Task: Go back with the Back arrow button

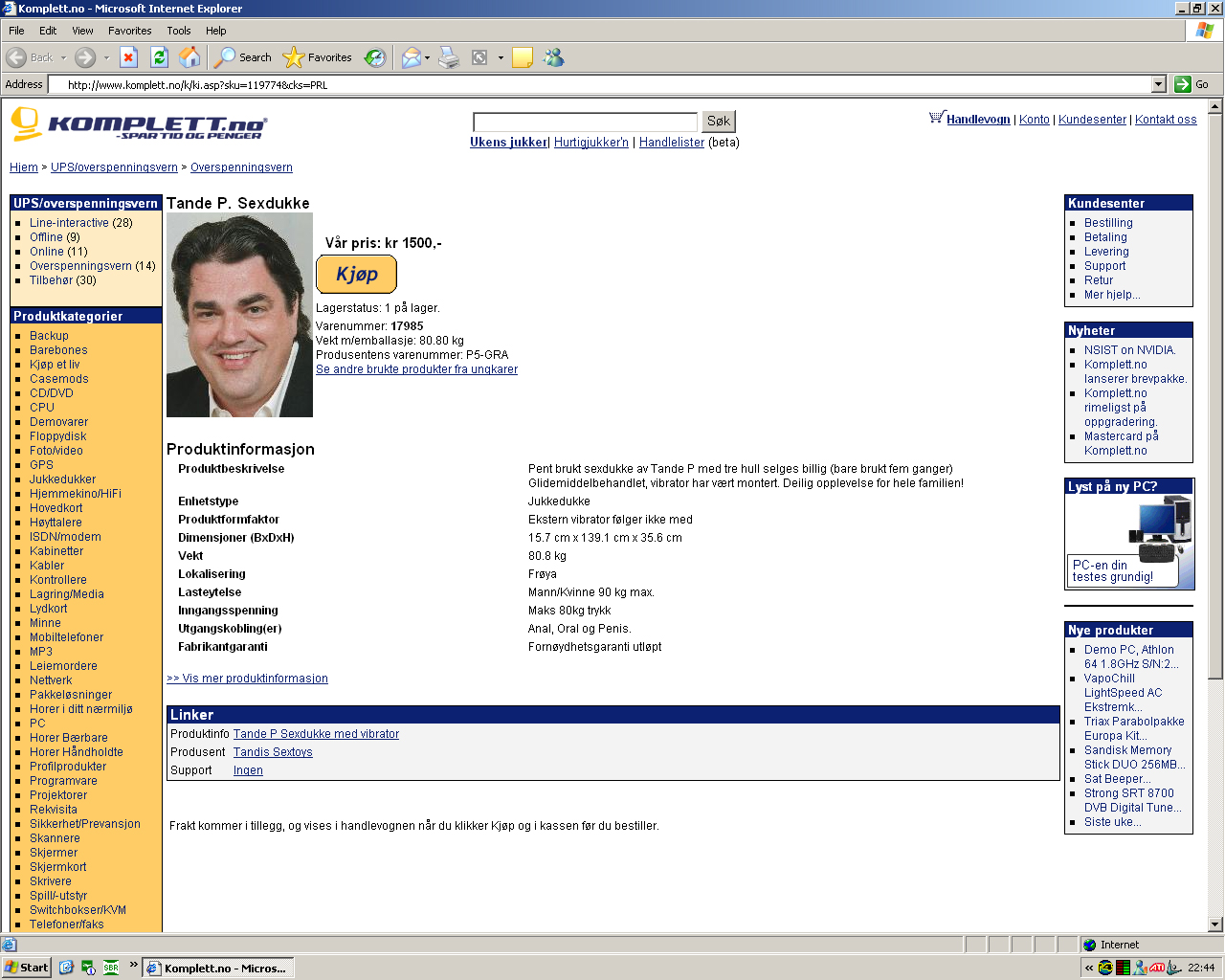Action: click(30, 57)
